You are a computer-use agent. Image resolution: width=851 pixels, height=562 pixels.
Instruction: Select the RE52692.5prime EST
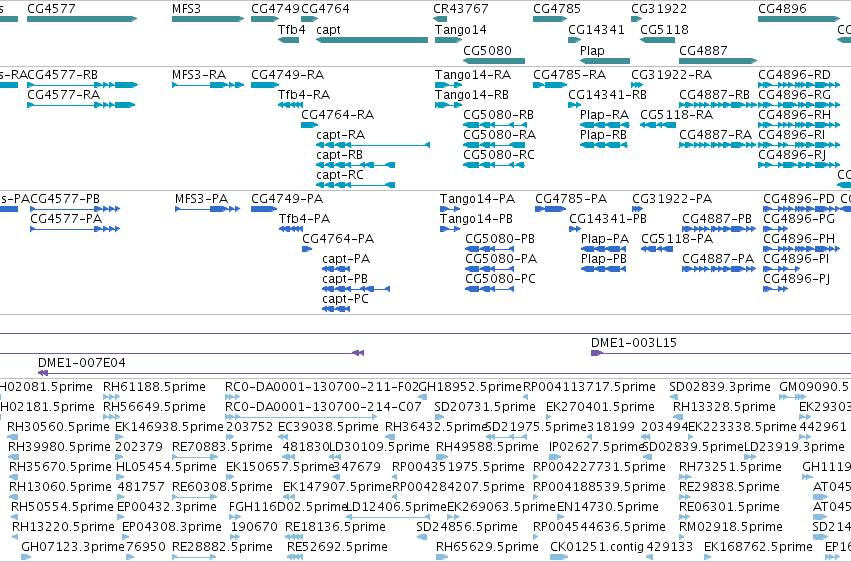(295, 557)
